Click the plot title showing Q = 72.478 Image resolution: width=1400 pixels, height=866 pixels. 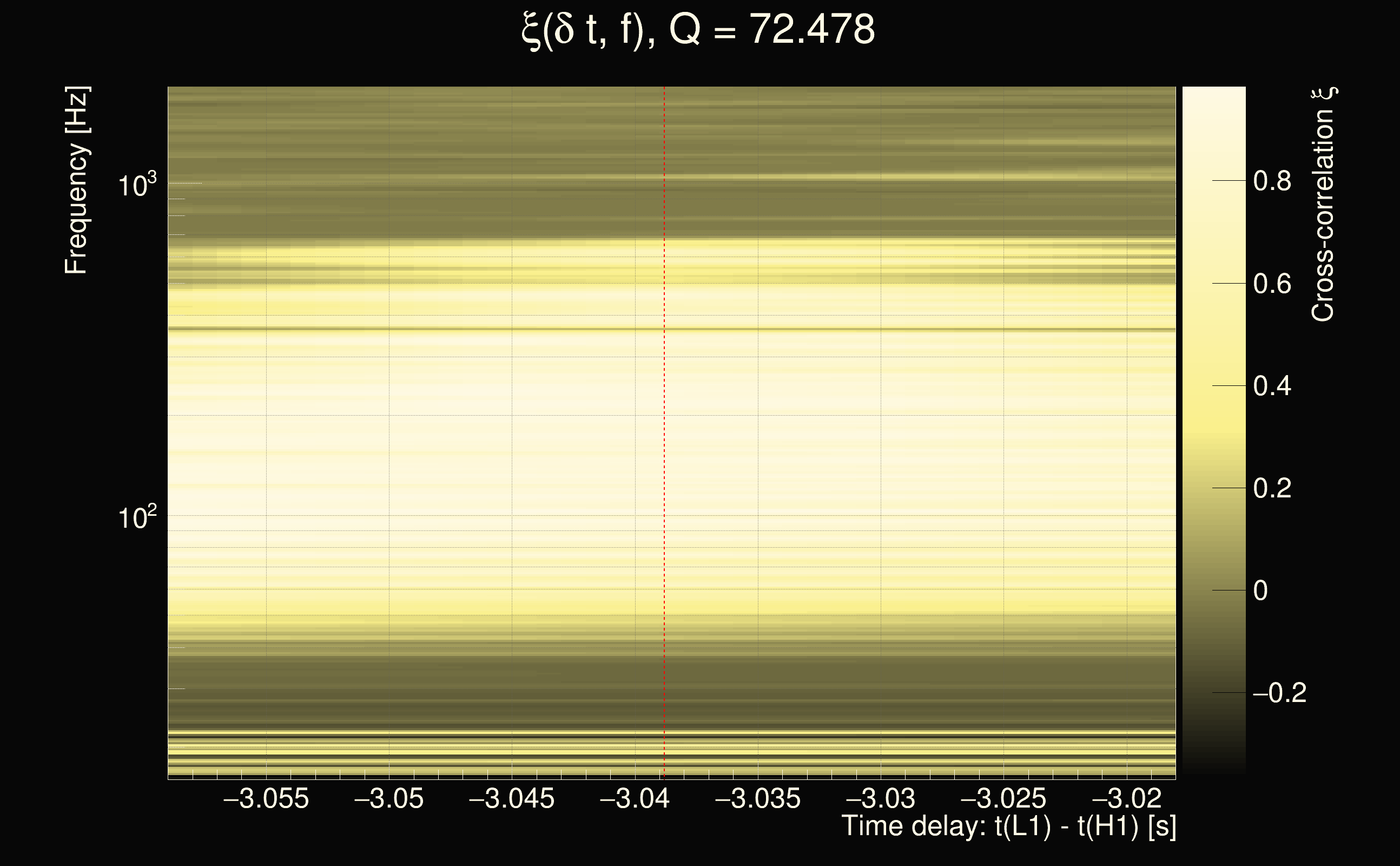[698, 30]
